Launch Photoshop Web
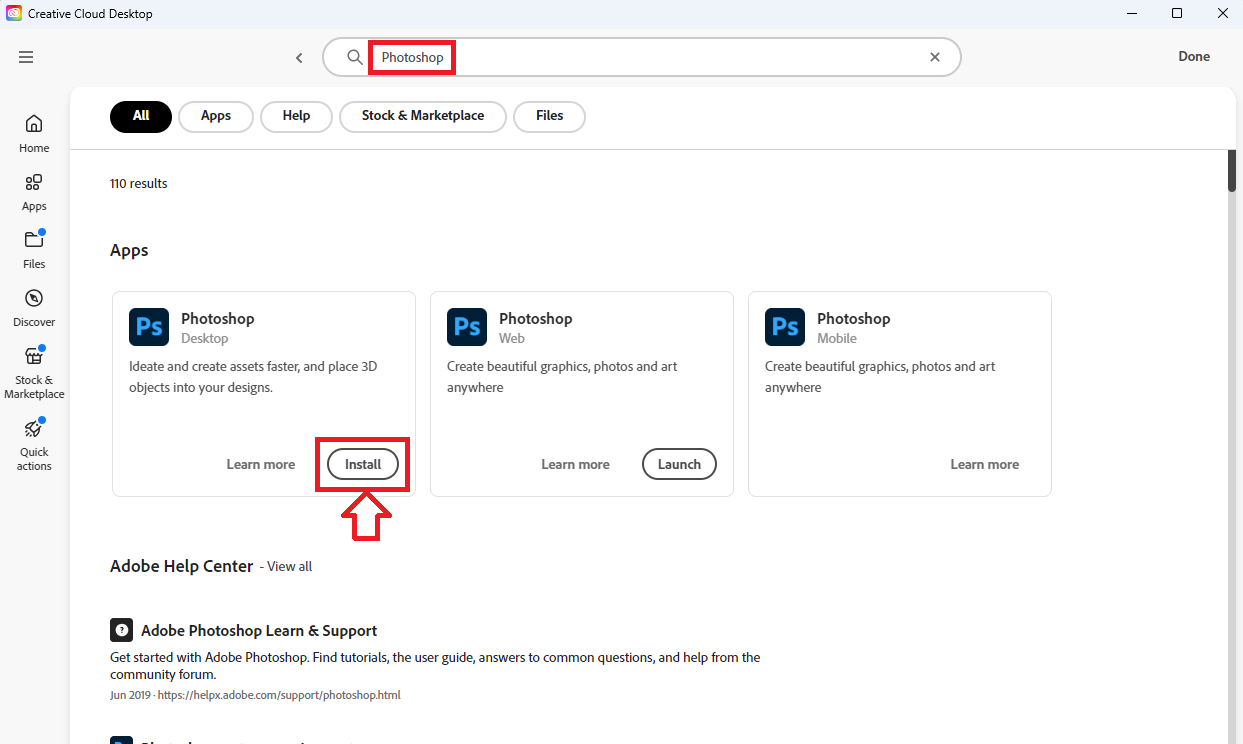The width and height of the screenshot is (1243, 744). [679, 464]
